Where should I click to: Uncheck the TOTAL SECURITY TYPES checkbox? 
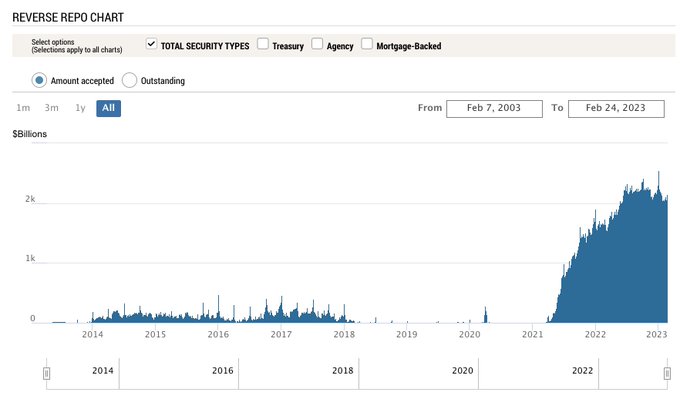pyautogui.click(x=151, y=44)
